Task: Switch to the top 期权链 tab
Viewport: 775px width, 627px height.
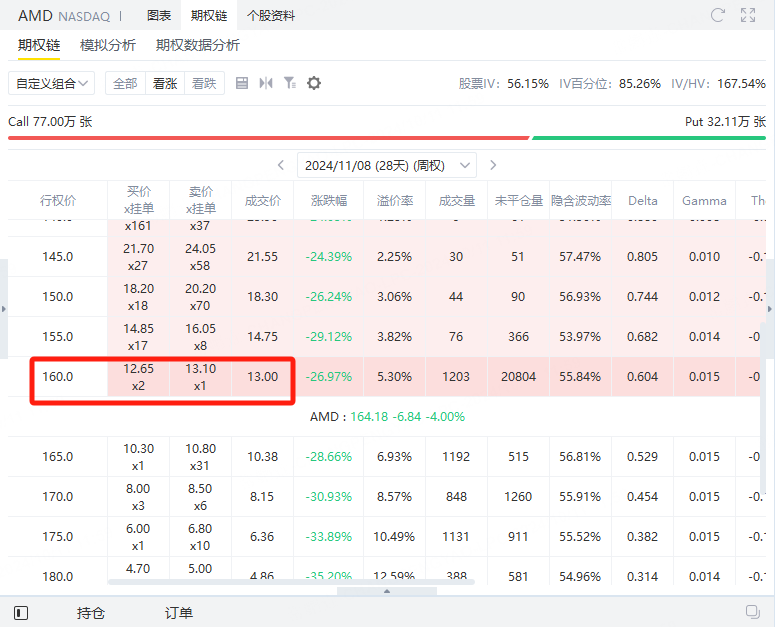Action: click(209, 15)
